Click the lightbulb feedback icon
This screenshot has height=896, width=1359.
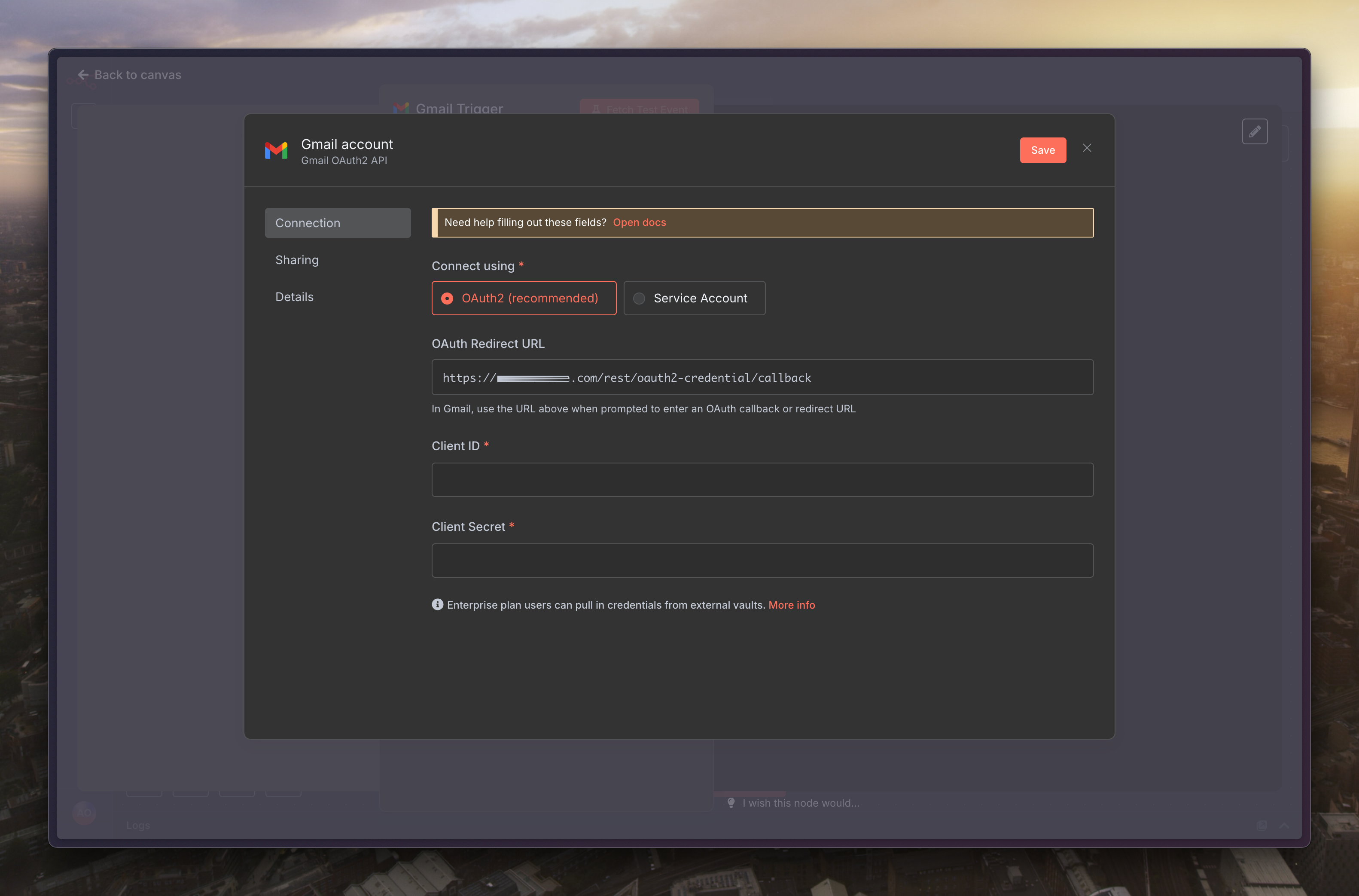[x=731, y=803]
